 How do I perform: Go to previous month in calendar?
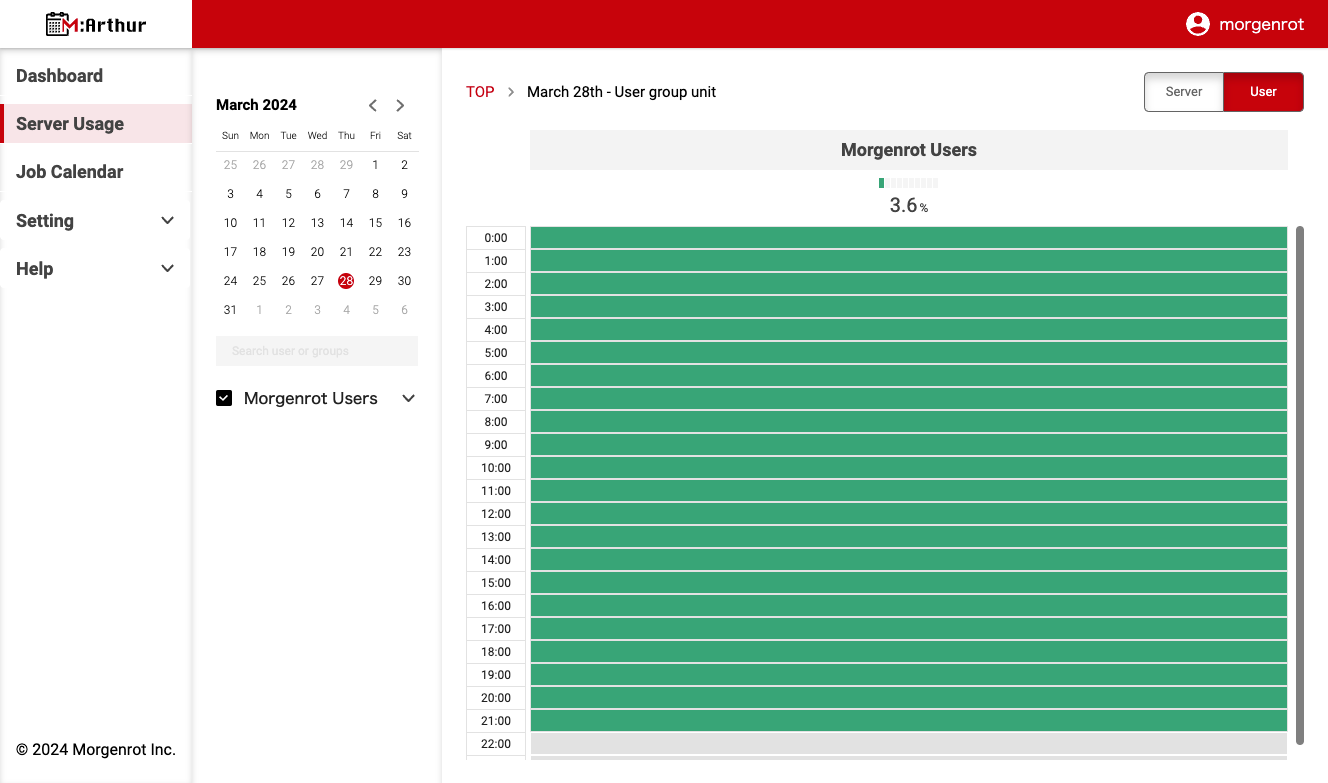[x=373, y=105]
